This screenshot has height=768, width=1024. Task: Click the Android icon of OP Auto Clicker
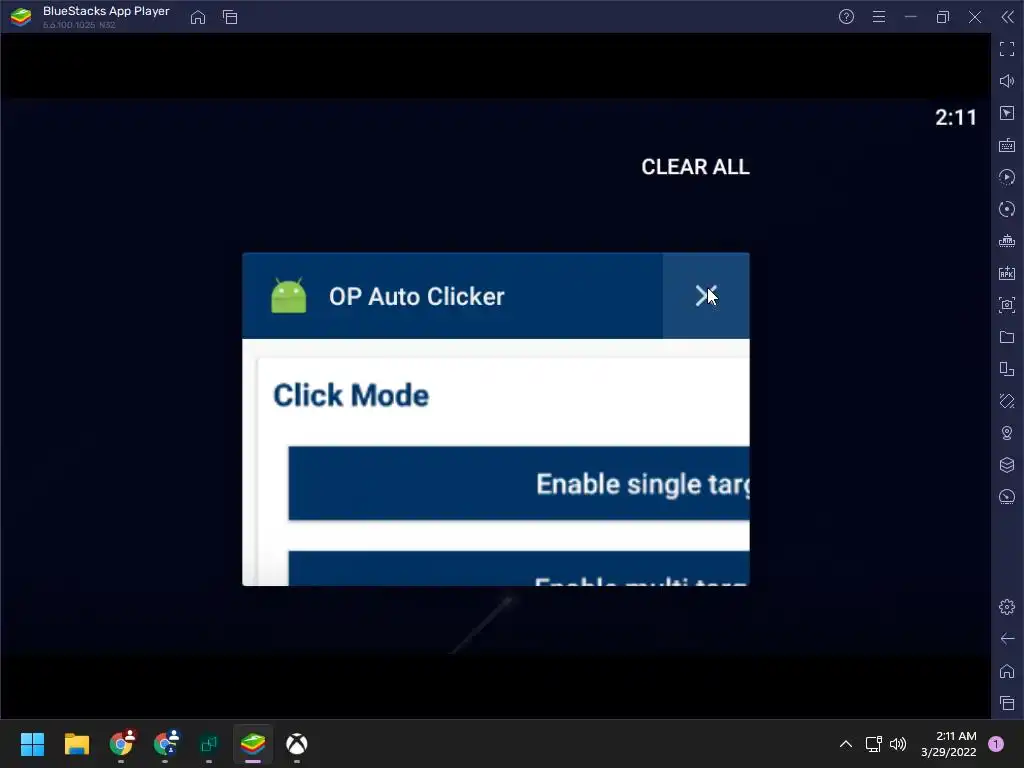coord(289,296)
